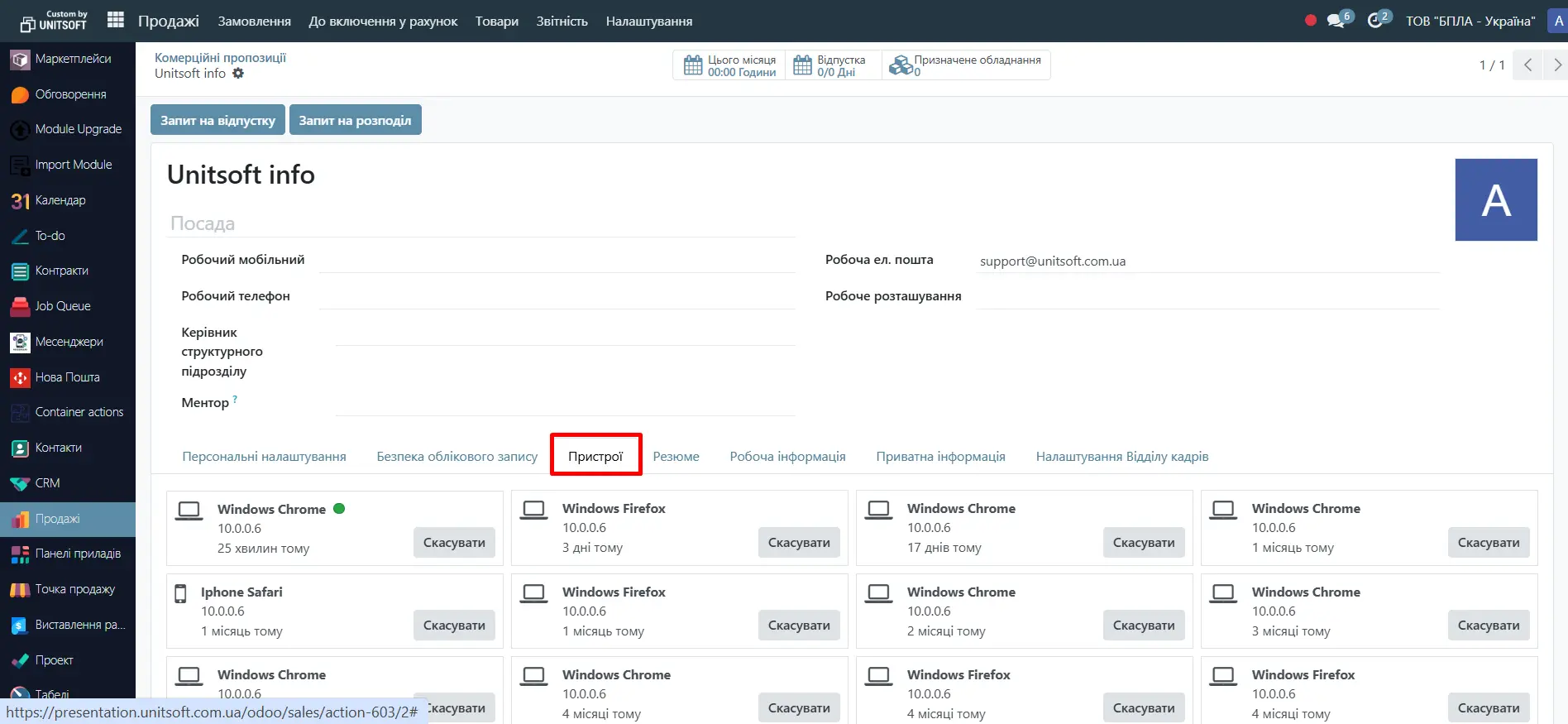Open the Налаштування top menu
This screenshot has height=724, width=1568.
point(648,22)
